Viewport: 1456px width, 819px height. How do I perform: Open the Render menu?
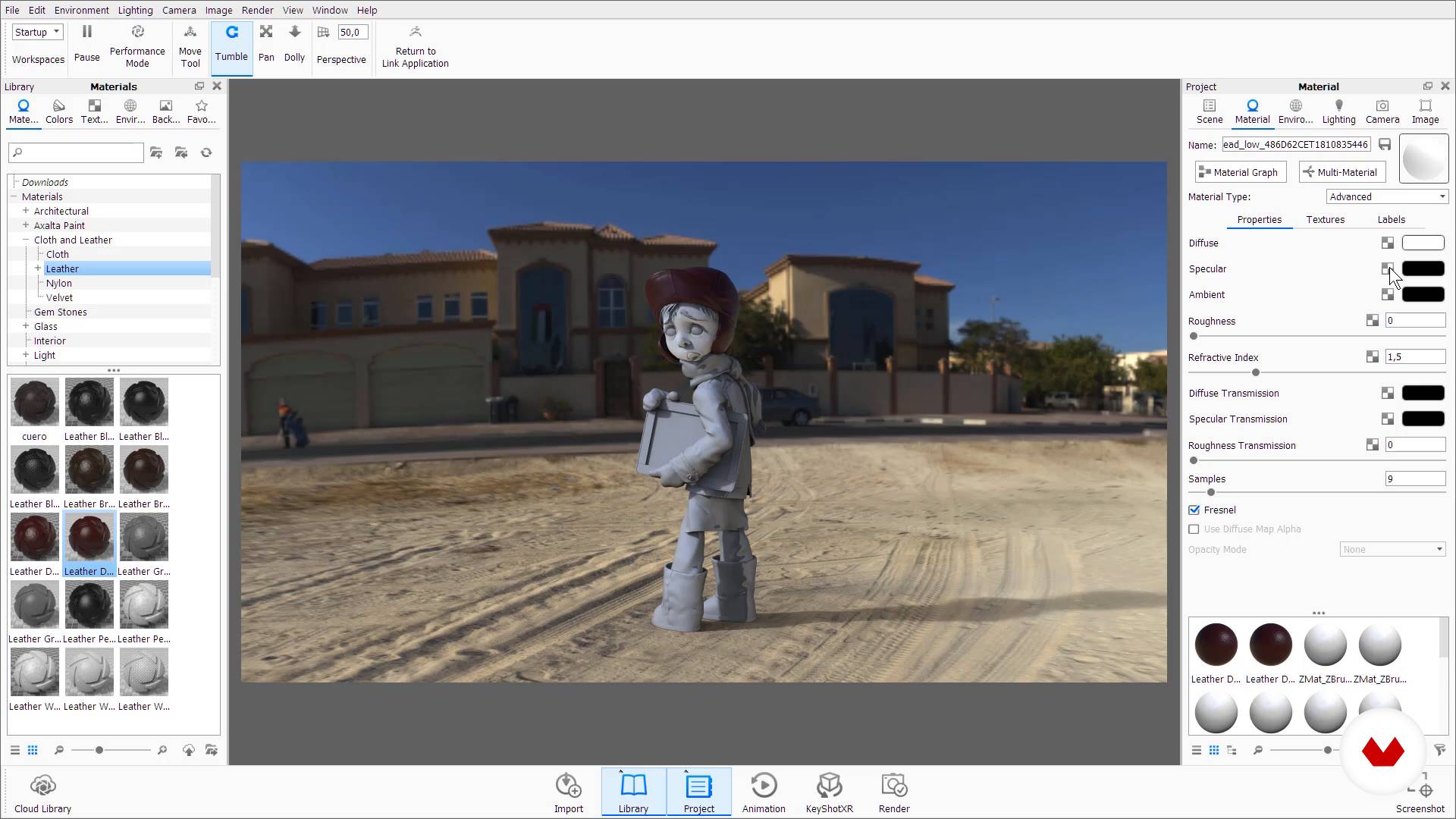click(x=257, y=10)
